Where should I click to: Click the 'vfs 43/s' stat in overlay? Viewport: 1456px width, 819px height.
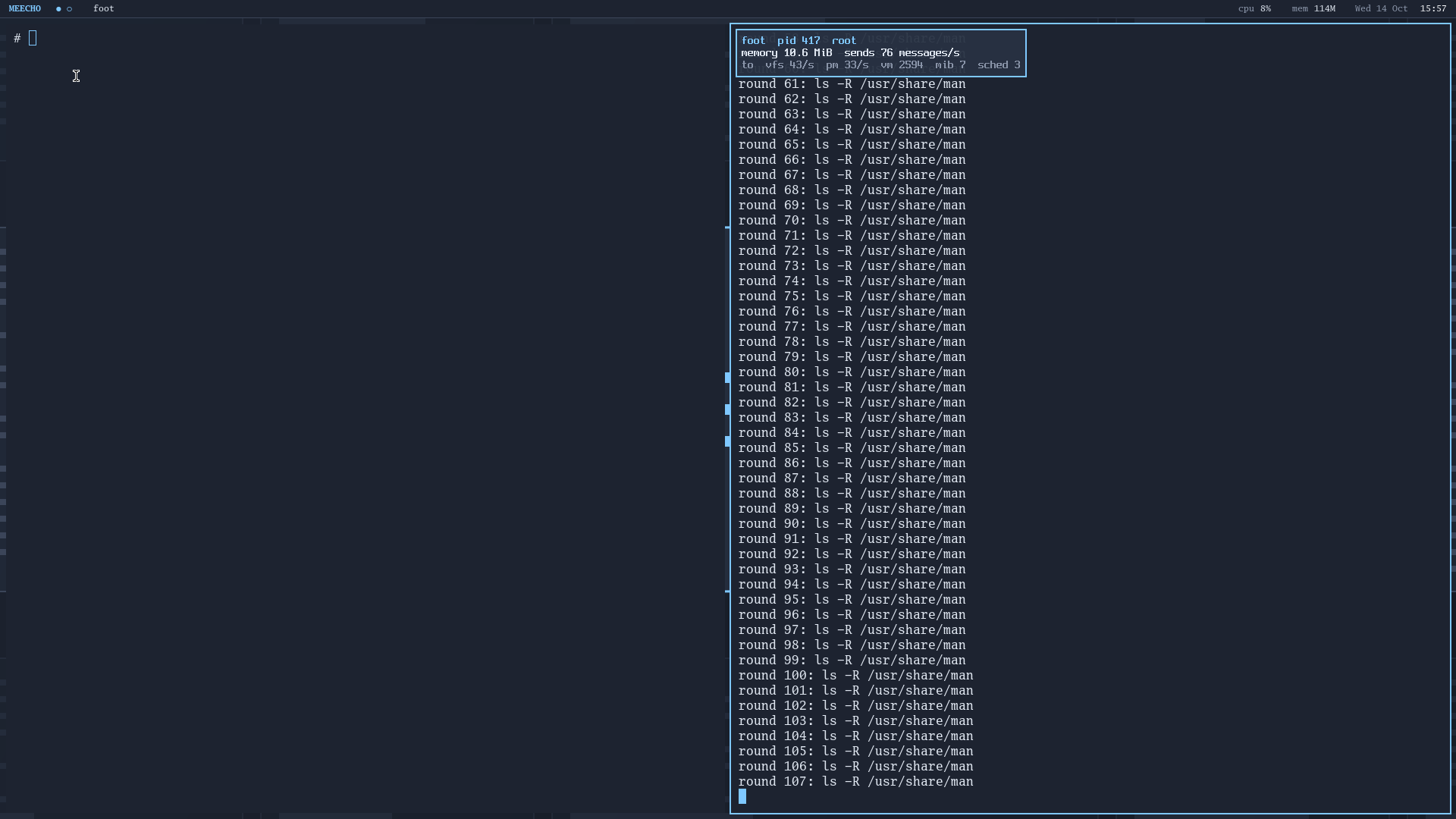[x=789, y=65]
